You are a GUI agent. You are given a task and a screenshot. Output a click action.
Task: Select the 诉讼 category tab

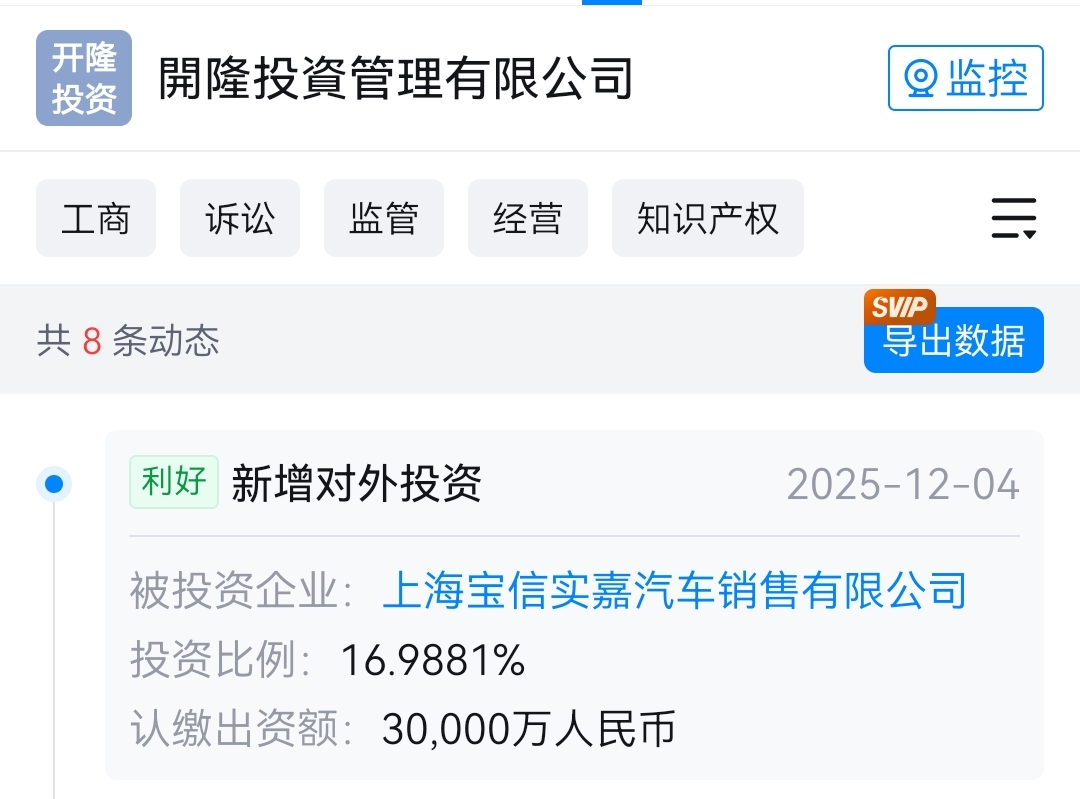240,218
